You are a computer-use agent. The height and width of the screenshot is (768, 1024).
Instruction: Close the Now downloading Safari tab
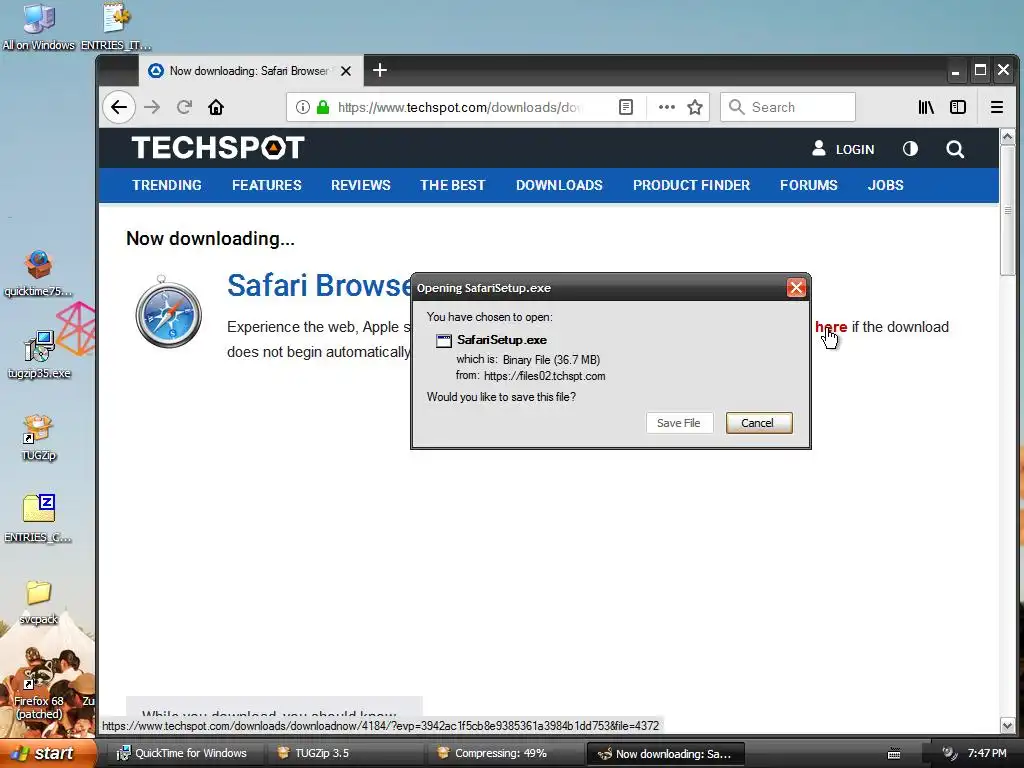pyautogui.click(x=346, y=71)
